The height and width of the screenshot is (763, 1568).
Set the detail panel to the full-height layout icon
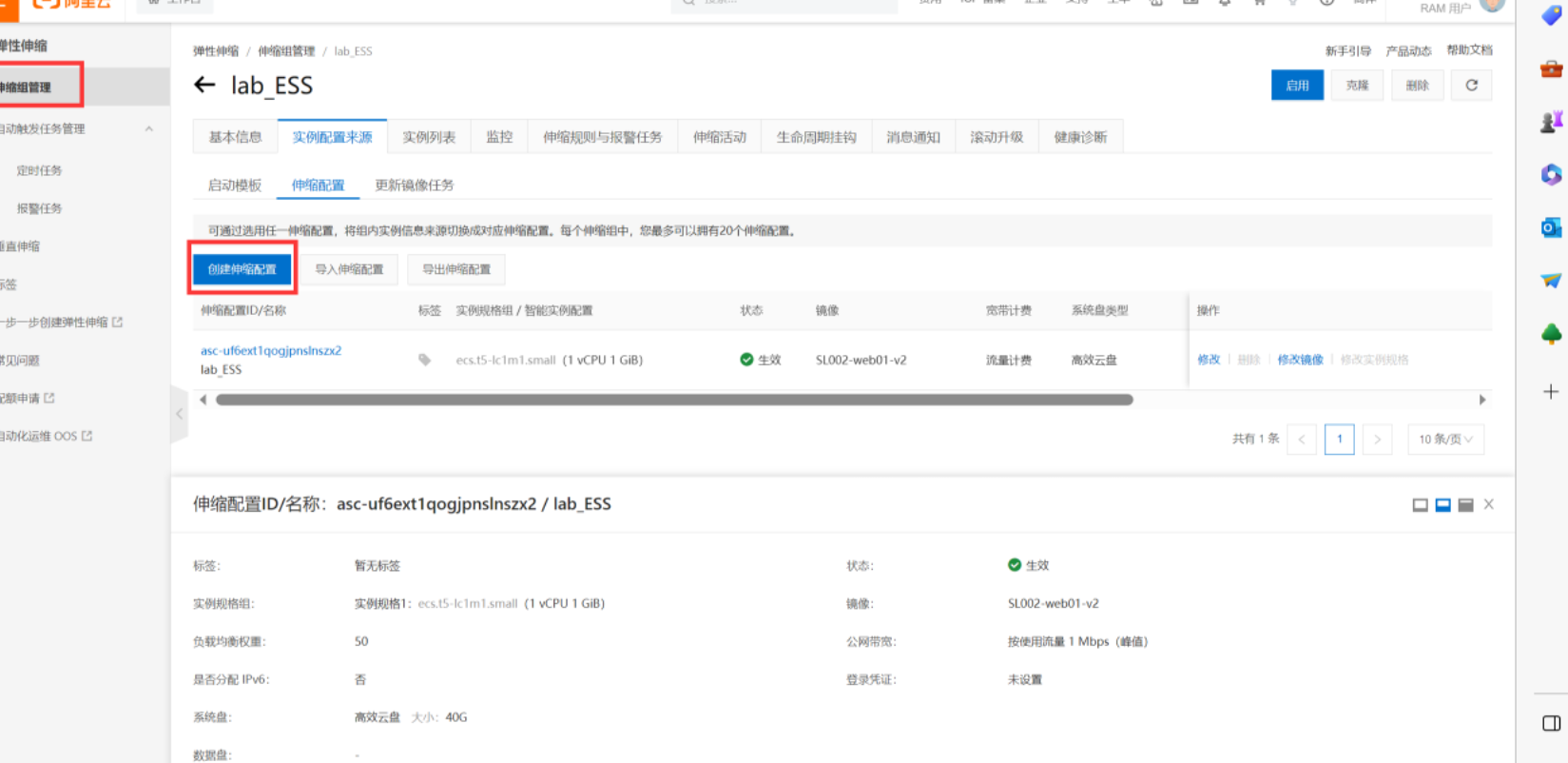point(1465,505)
